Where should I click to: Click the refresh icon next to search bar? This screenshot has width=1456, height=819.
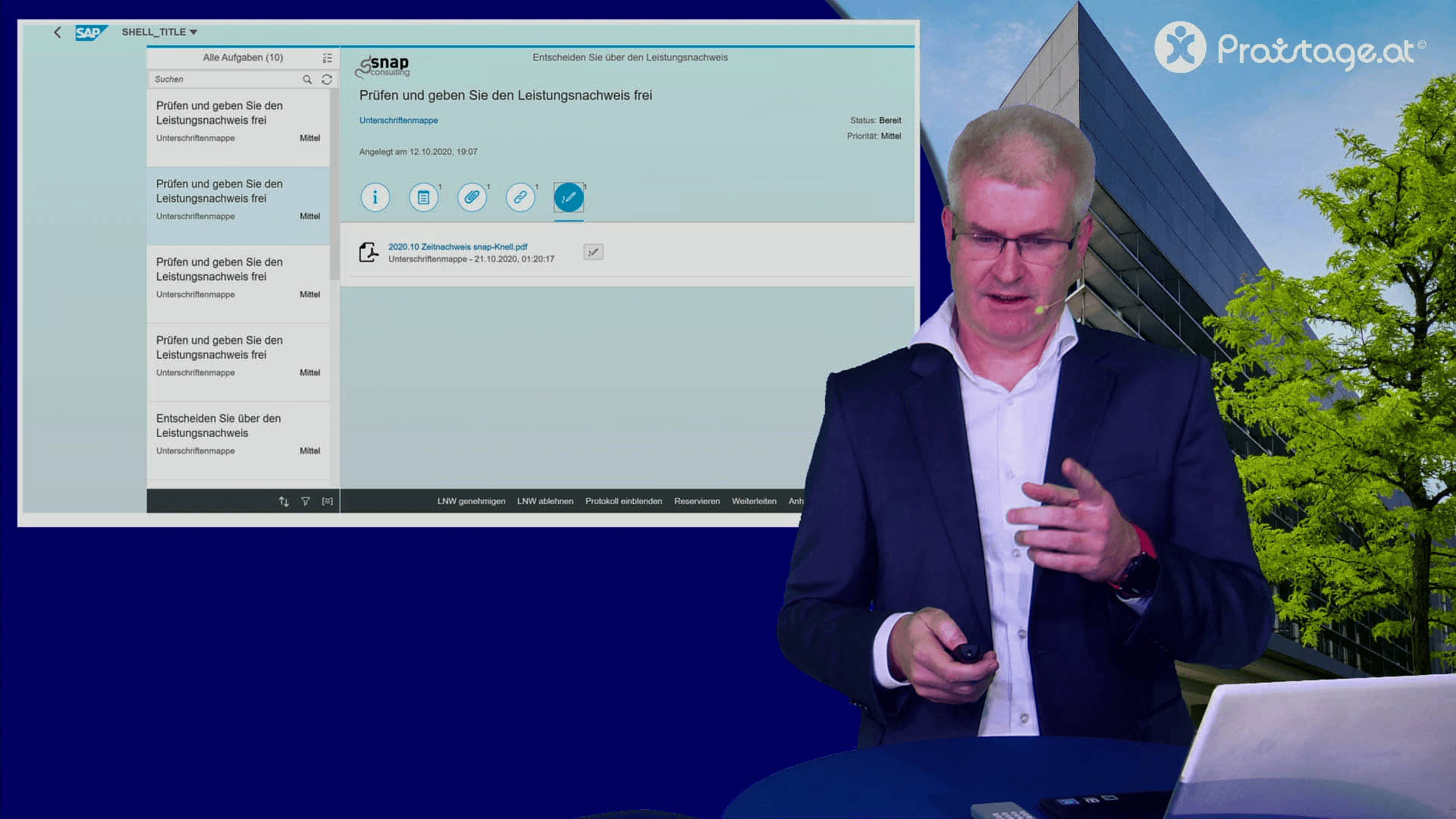(326, 78)
